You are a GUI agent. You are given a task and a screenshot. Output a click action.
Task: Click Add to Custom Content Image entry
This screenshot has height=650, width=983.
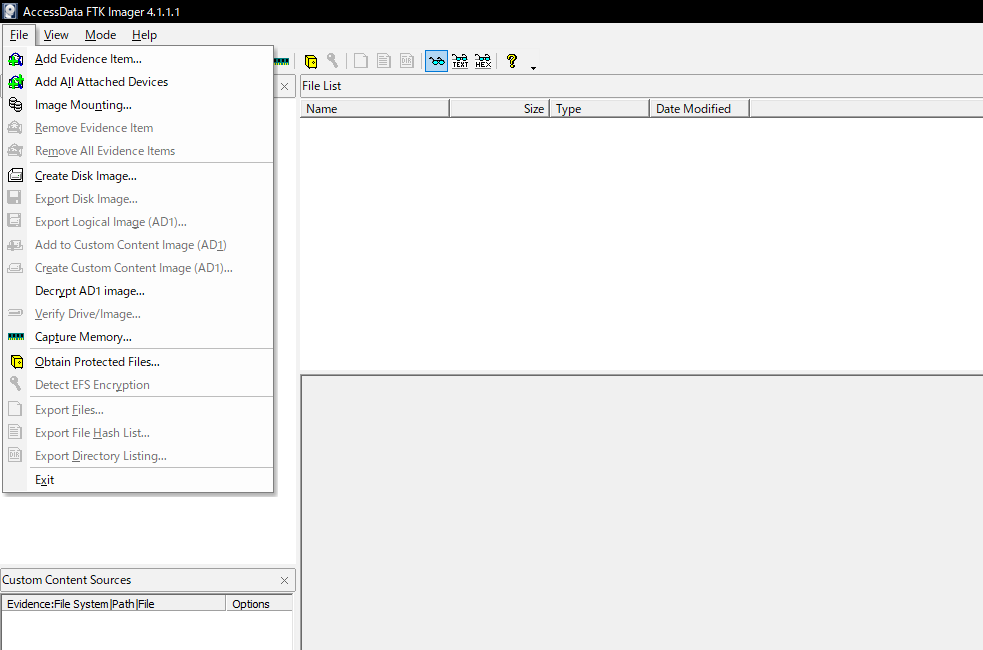pyautogui.click(x=139, y=245)
